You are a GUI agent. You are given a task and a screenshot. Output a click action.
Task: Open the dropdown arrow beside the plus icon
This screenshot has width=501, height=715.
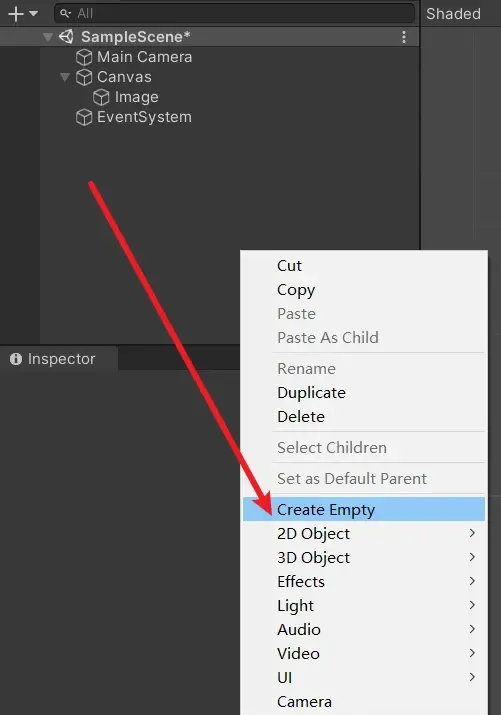coord(33,14)
